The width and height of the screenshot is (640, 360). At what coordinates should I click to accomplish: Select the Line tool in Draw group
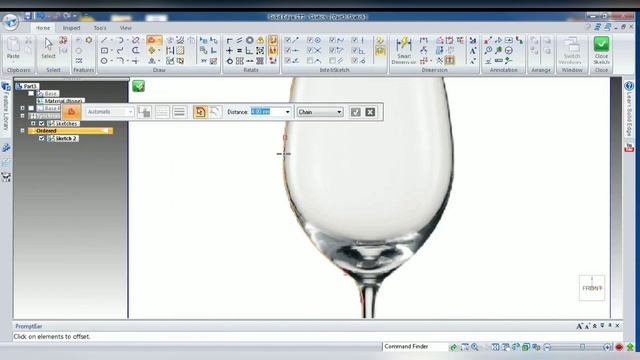coord(104,40)
